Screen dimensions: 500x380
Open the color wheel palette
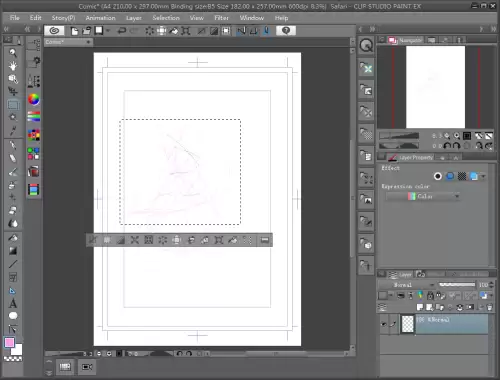point(34,99)
